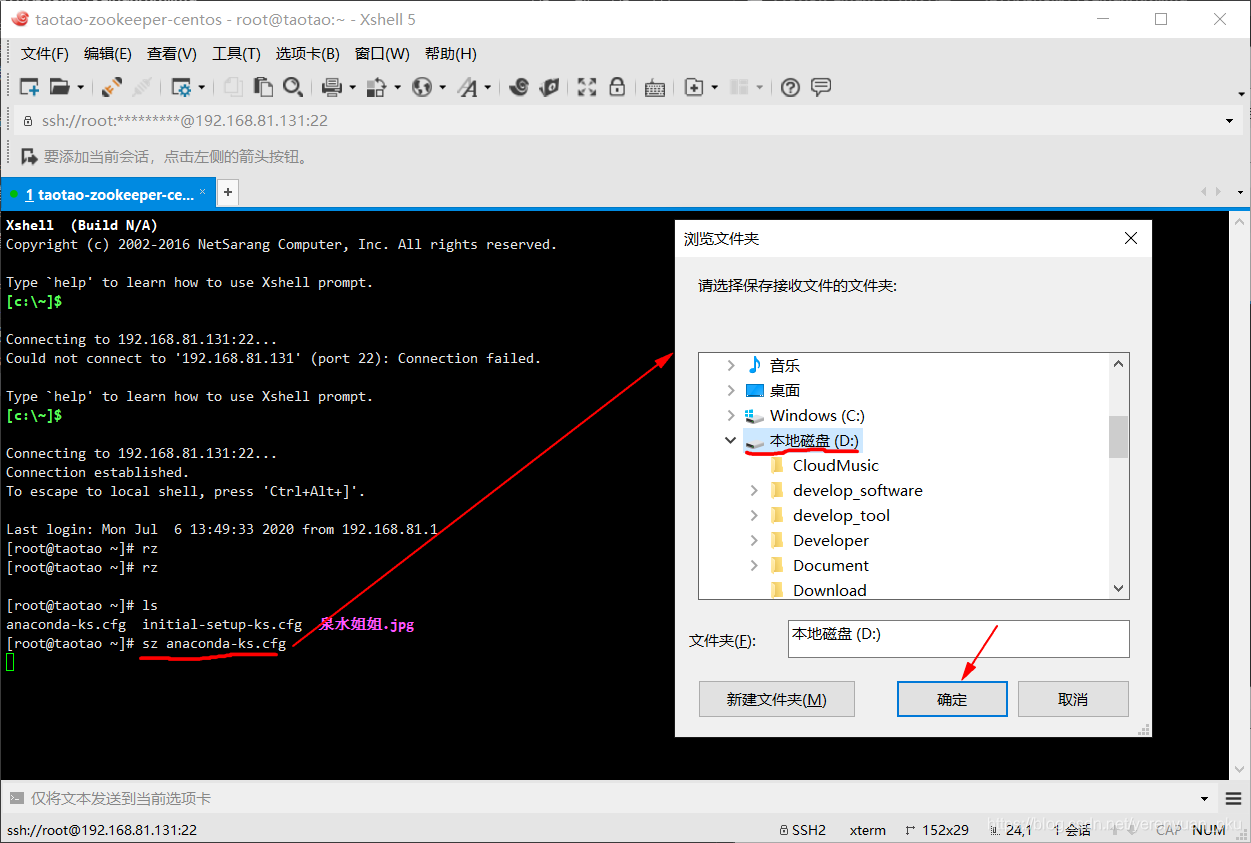This screenshot has width=1251, height=843.
Task: Click the Xftp spiral toolbar icon
Action: [519, 88]
